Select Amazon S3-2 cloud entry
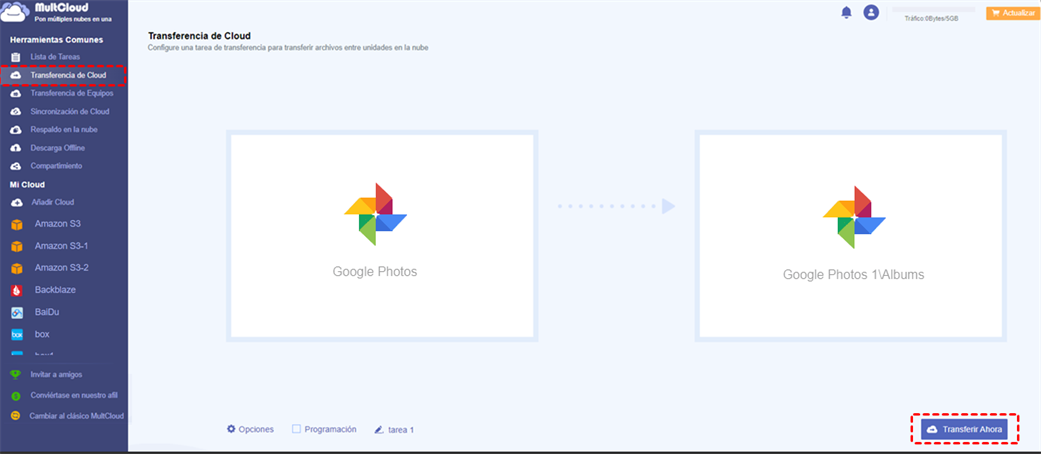Screen dimensions: 1041x454 point(64,268)
